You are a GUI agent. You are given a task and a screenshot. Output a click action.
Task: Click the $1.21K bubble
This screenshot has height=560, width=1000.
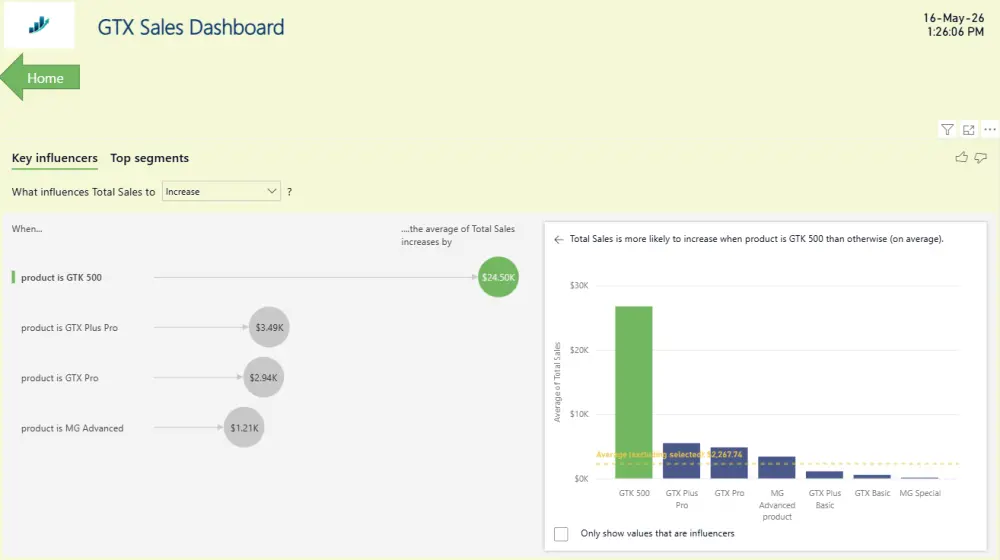click(244, 427)
